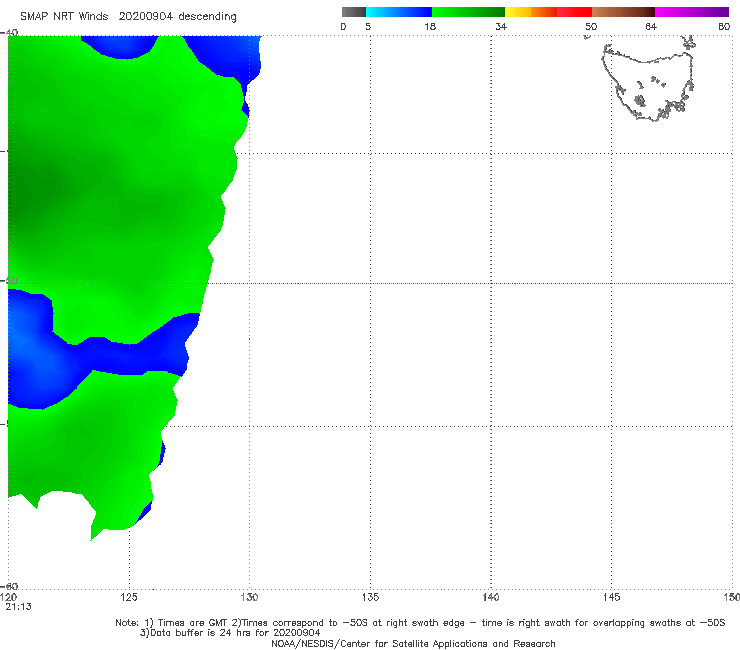Click the longitude label 145
The height and width of the screenshot is (650, 740).
coord(612,597)
